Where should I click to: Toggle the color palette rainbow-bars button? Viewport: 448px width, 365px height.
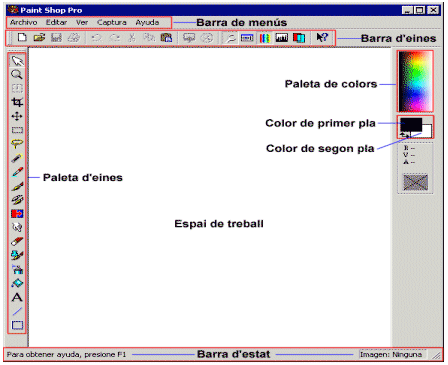click(265, 38)
